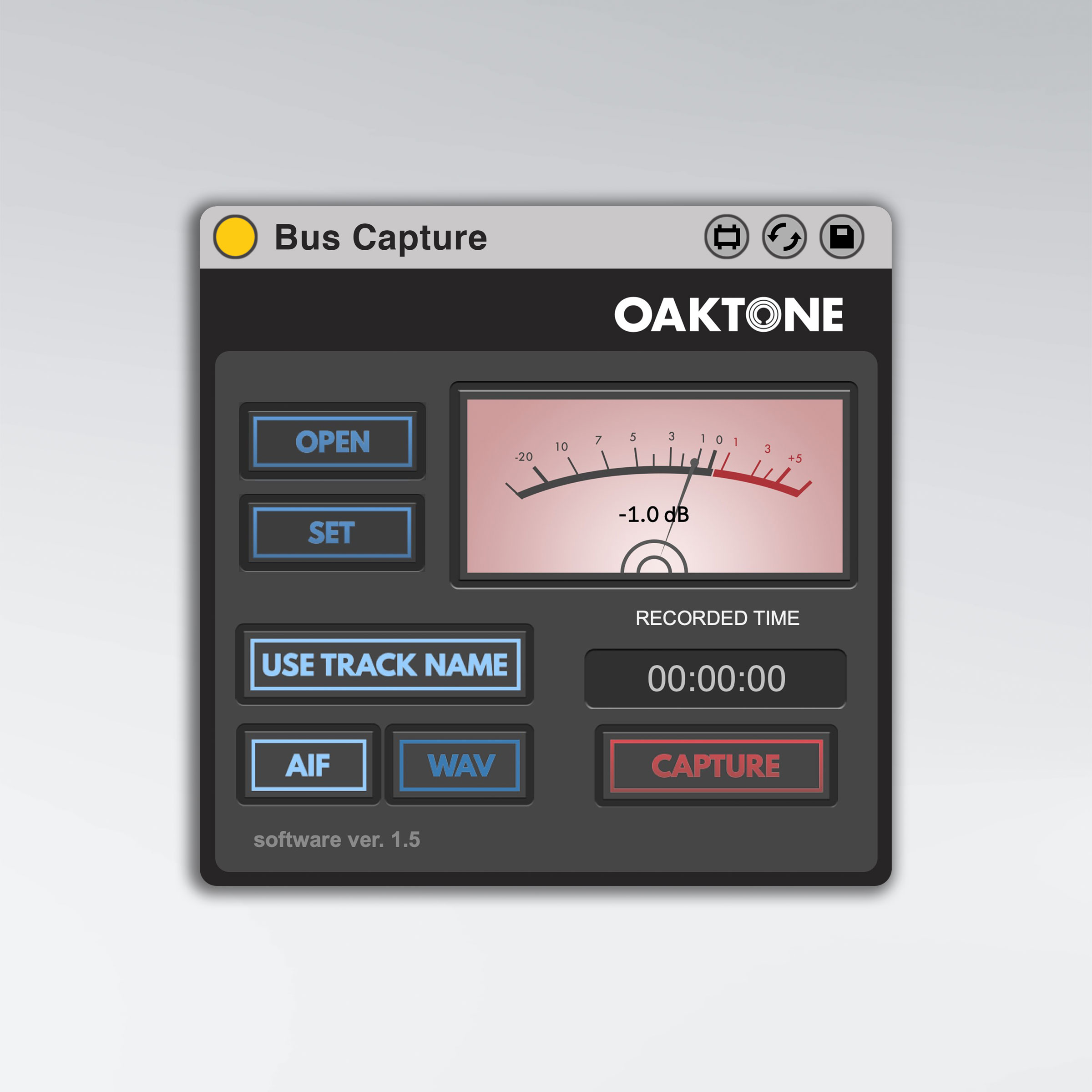The width and height of the screenshot is (1092, 1092).
Task: Select AIF file format
Action: 308,765
